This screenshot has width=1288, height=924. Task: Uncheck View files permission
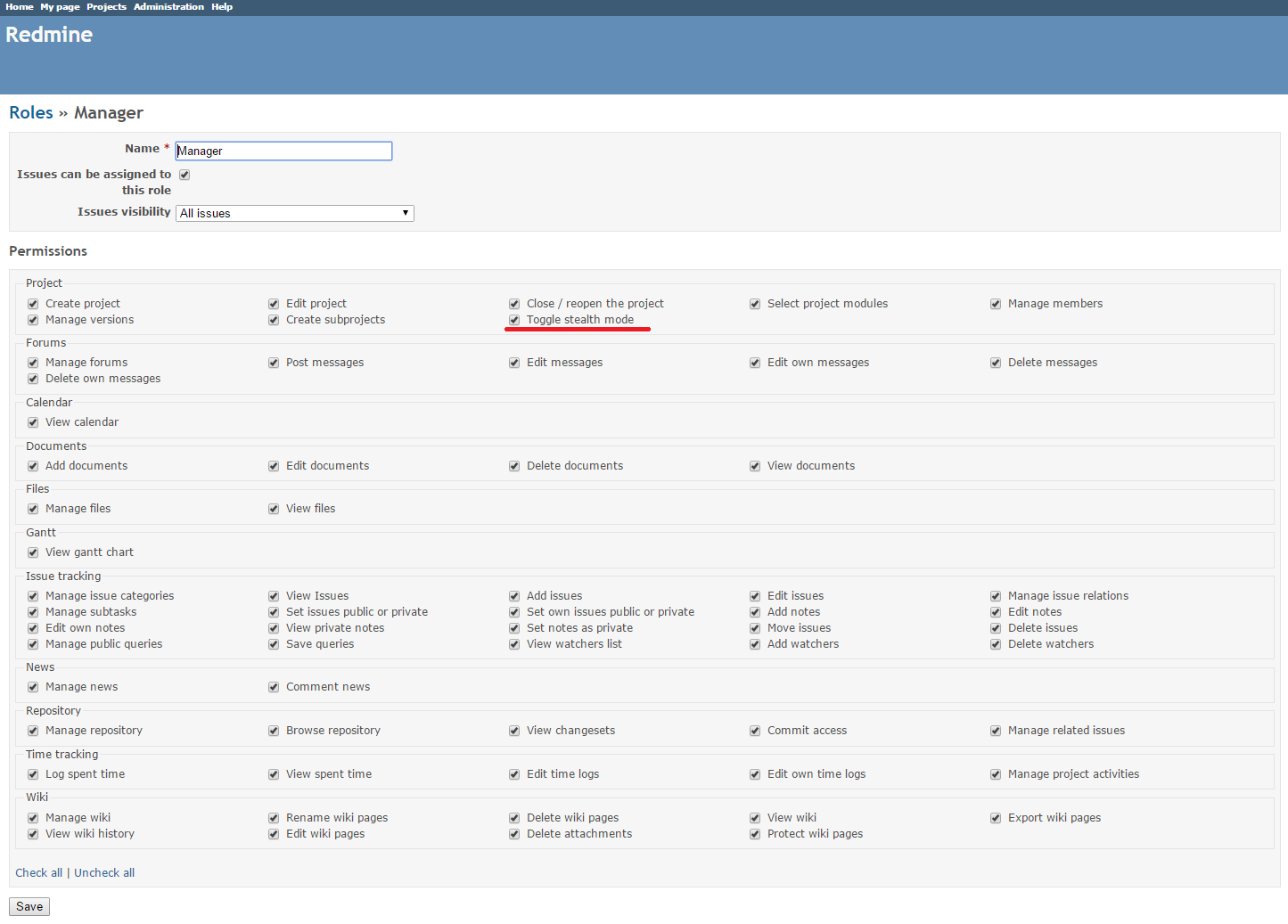pyautogui.click(x=274, y=509)
